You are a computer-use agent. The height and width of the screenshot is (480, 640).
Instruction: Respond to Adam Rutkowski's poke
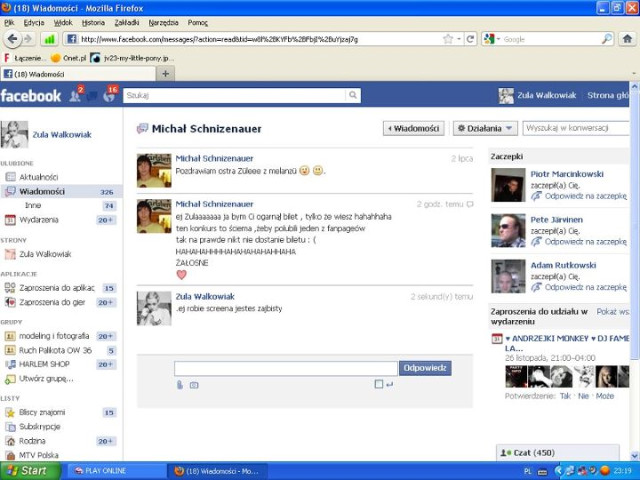pos(586,287)
